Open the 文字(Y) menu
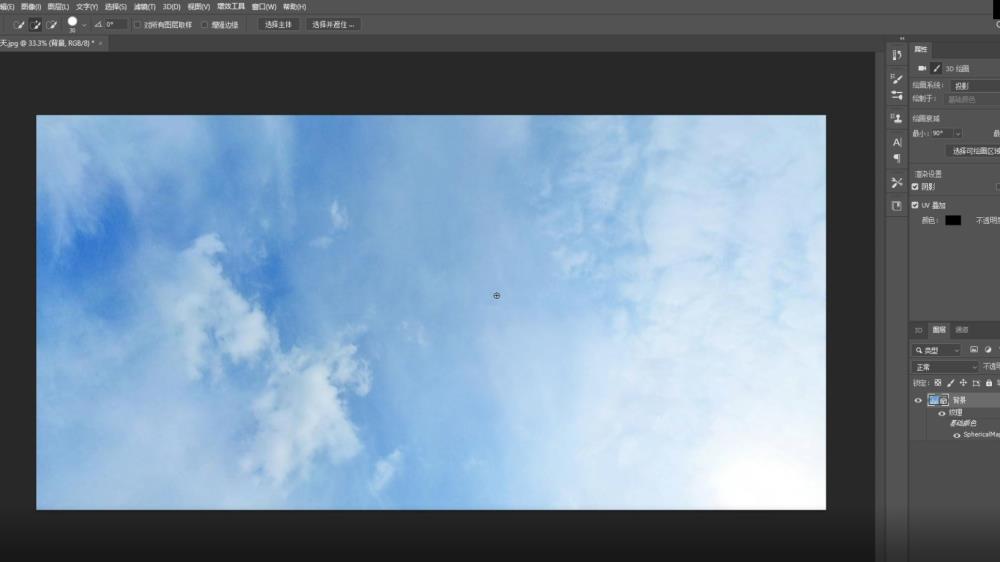 [87, 7]
